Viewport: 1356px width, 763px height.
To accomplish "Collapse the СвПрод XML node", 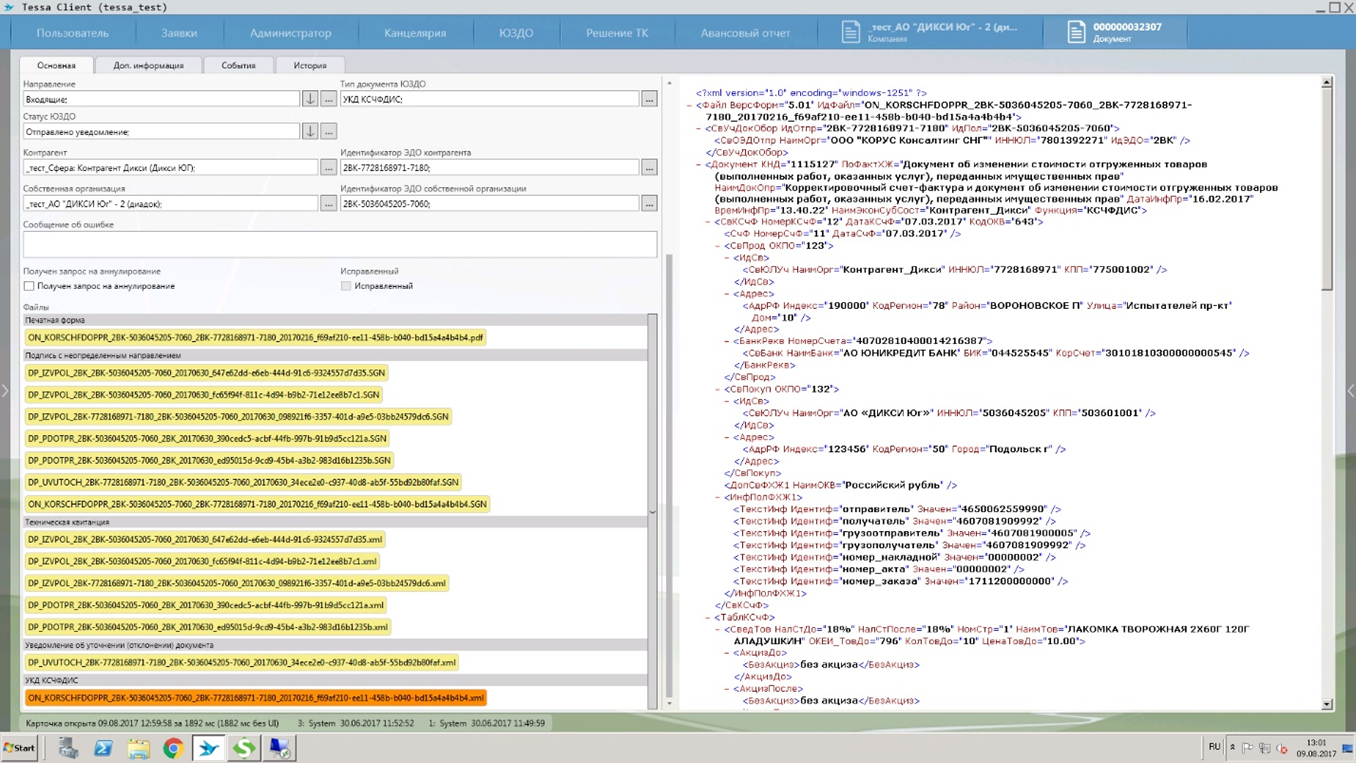I will point(719,246).
